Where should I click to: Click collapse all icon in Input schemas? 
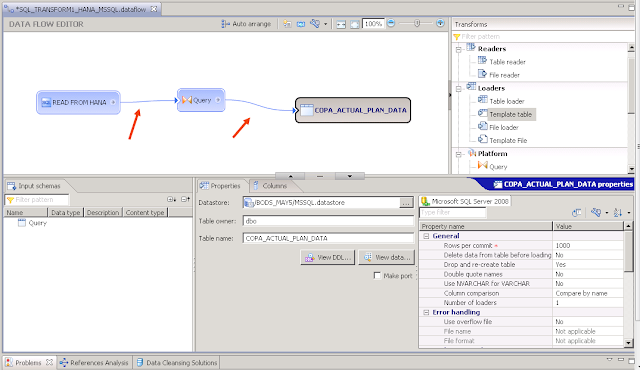pyautogui.click(x=185, y=199)
